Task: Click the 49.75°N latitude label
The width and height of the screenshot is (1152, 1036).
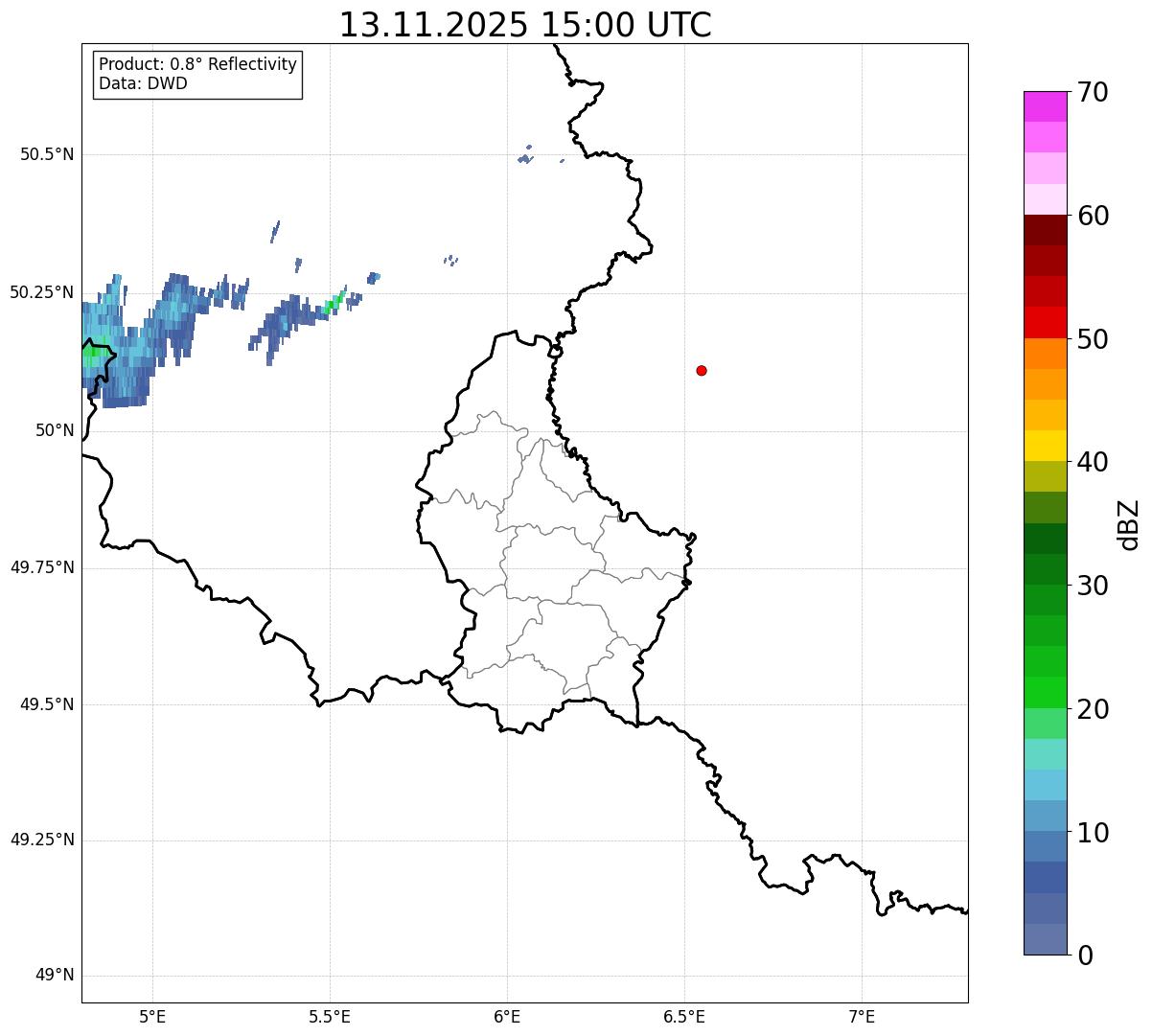Action: pos(42,567)
